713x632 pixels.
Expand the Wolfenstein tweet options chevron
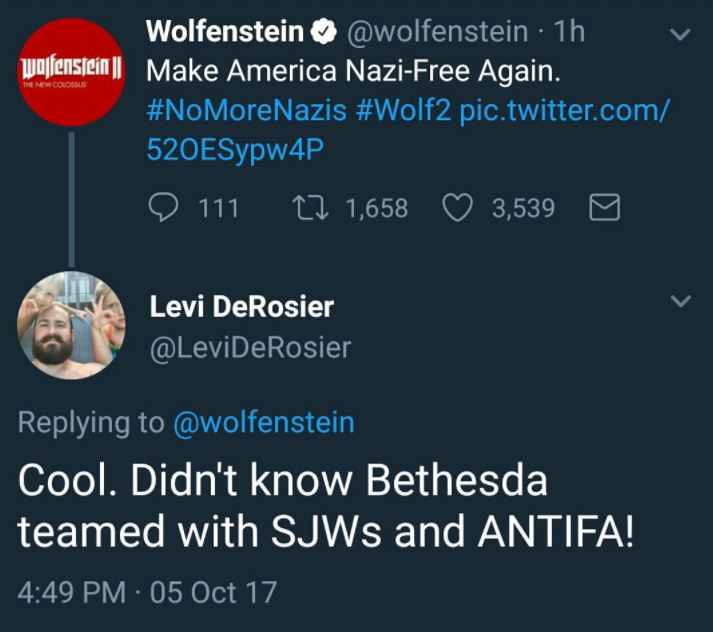coord(680,35)
